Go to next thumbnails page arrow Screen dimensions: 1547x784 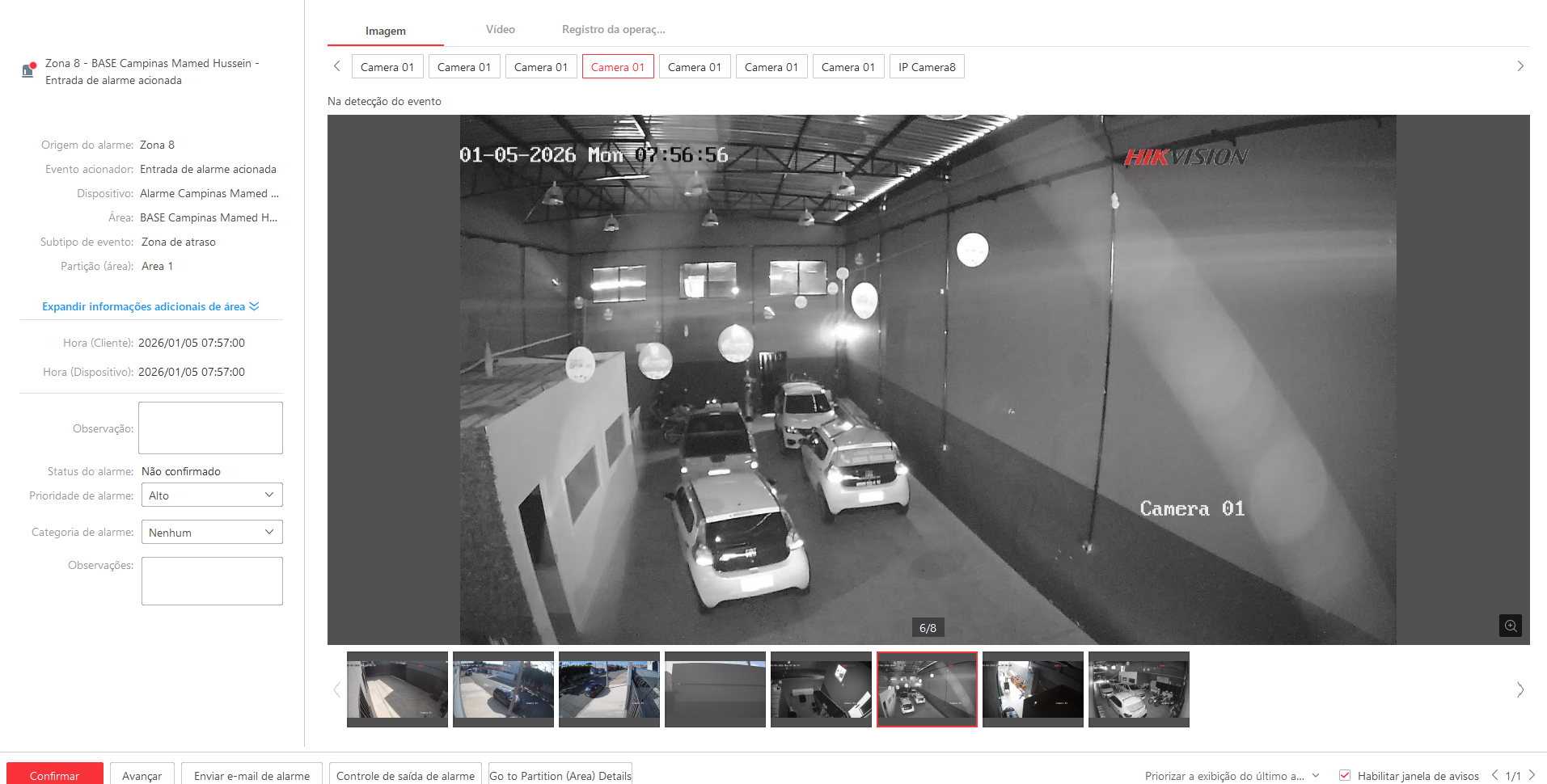1520,689
